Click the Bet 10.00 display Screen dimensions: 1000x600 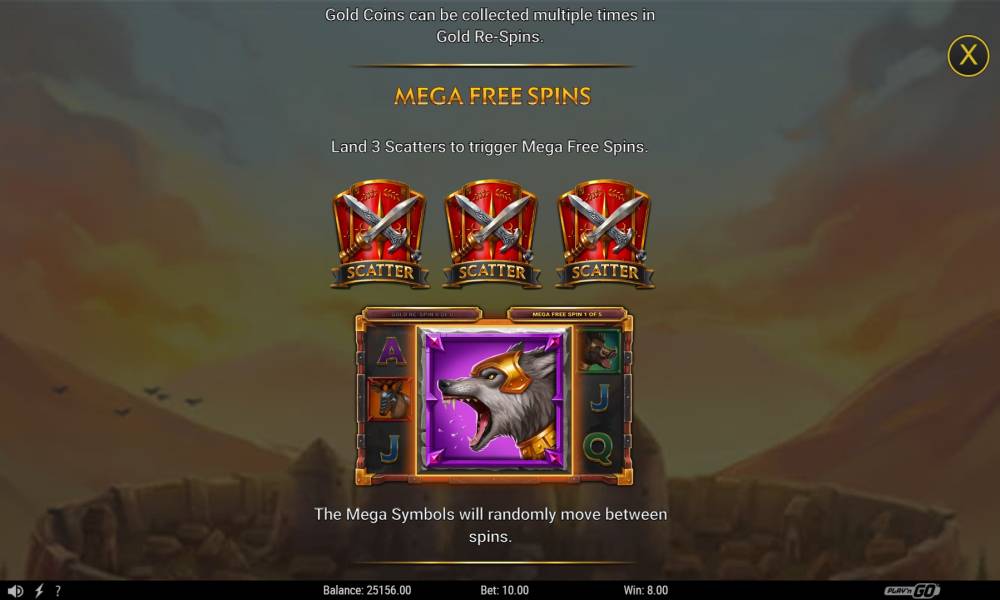(504, 590)
